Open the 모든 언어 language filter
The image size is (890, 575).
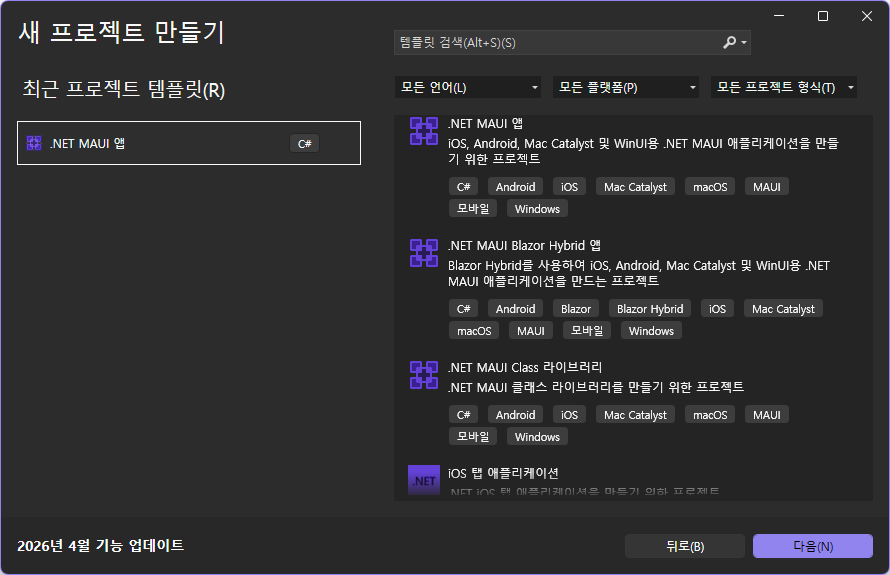468,87
